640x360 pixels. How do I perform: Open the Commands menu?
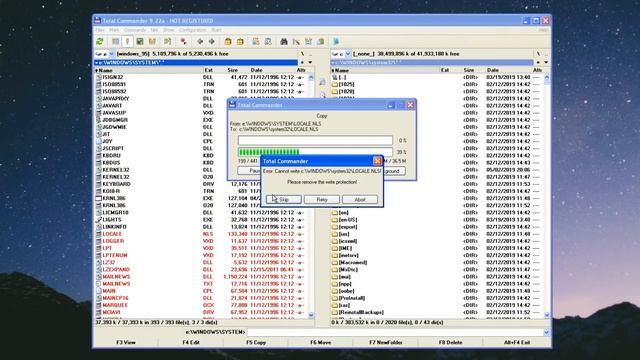(x=135, y=30)
